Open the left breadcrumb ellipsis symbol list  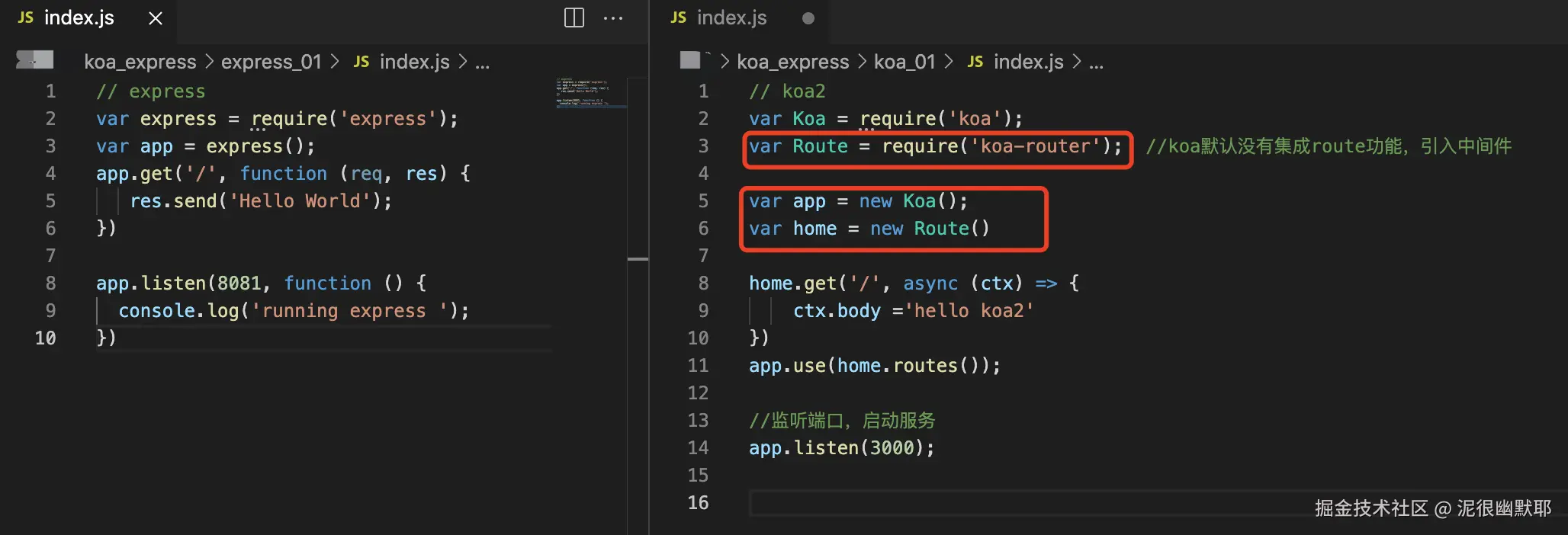[x=482, y=62]
